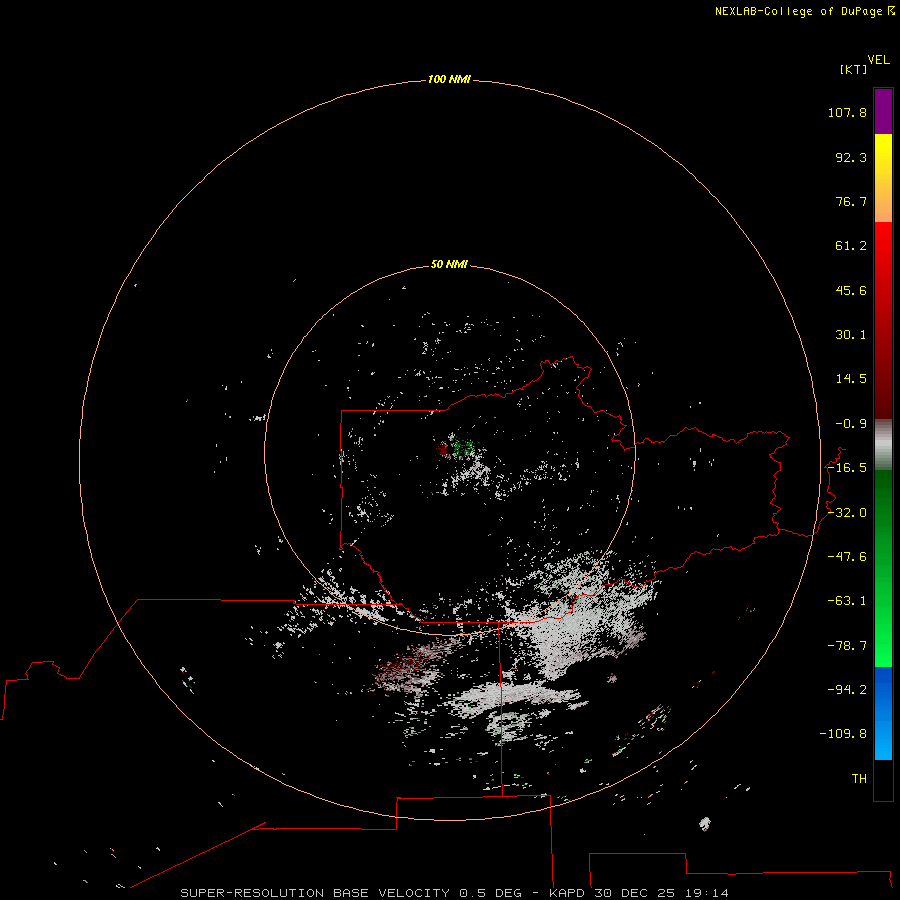Click the 45.6 legend value
Image resolution: width=900 pixels, height=900 pixels.
pos(851,290)
